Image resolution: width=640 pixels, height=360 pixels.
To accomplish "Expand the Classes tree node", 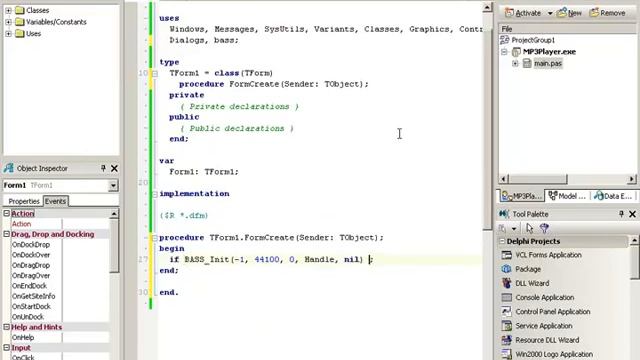I will tap(8, 10).
